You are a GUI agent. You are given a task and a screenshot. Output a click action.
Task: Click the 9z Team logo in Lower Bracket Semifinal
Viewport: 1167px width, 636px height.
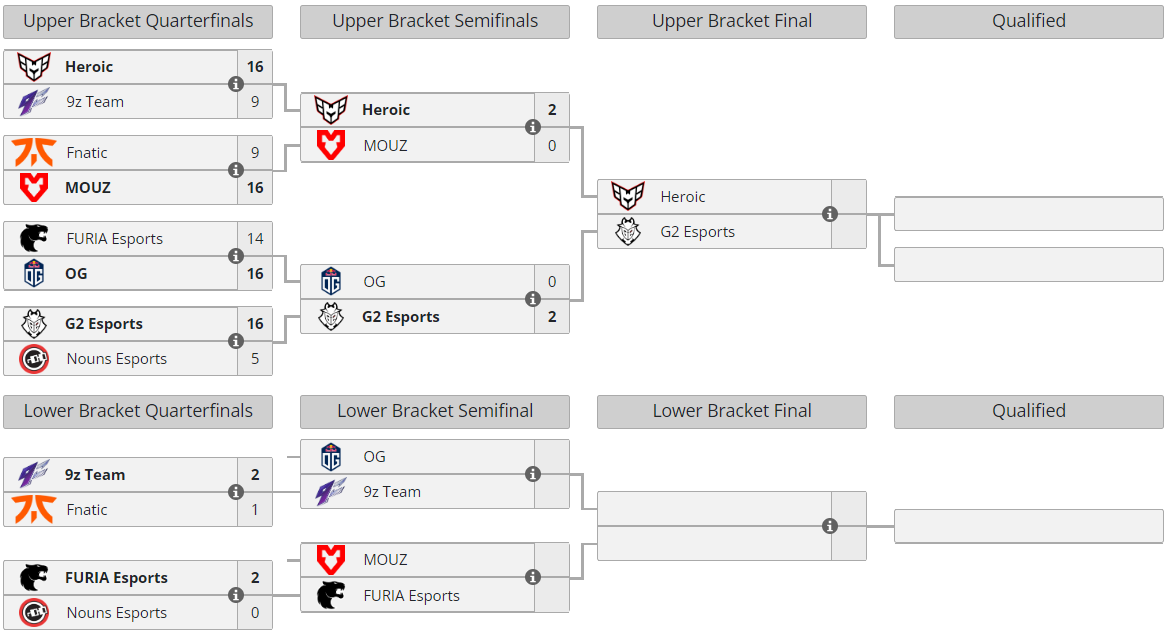pyautogui.click(x=331, y=492)
